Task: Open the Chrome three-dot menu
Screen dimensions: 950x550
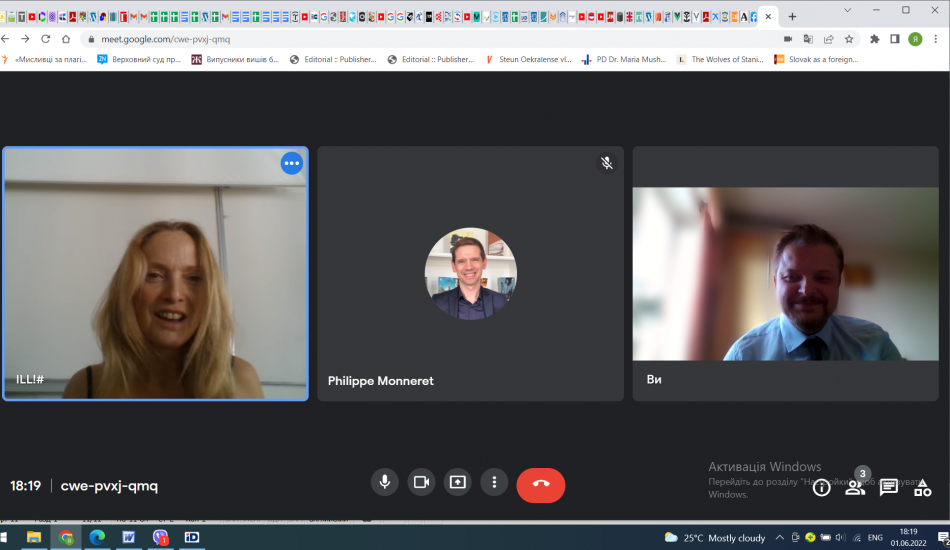Action: 937,39
